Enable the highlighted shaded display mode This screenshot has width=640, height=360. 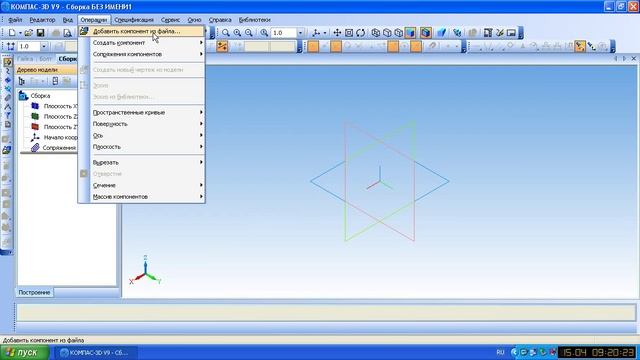click(410, 33)
